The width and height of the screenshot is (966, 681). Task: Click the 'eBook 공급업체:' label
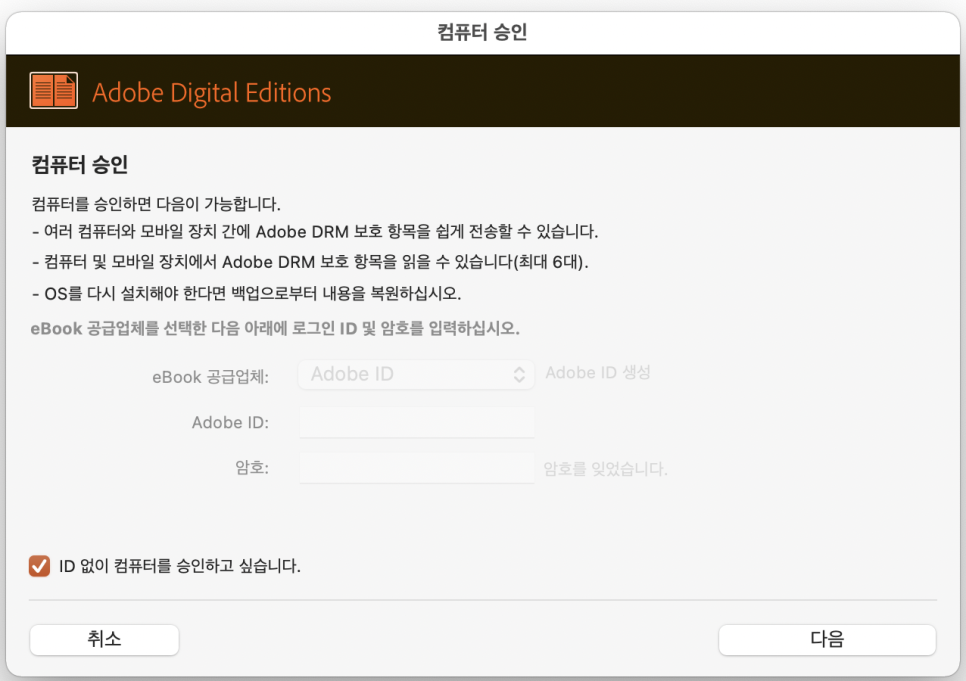[210, 377]
